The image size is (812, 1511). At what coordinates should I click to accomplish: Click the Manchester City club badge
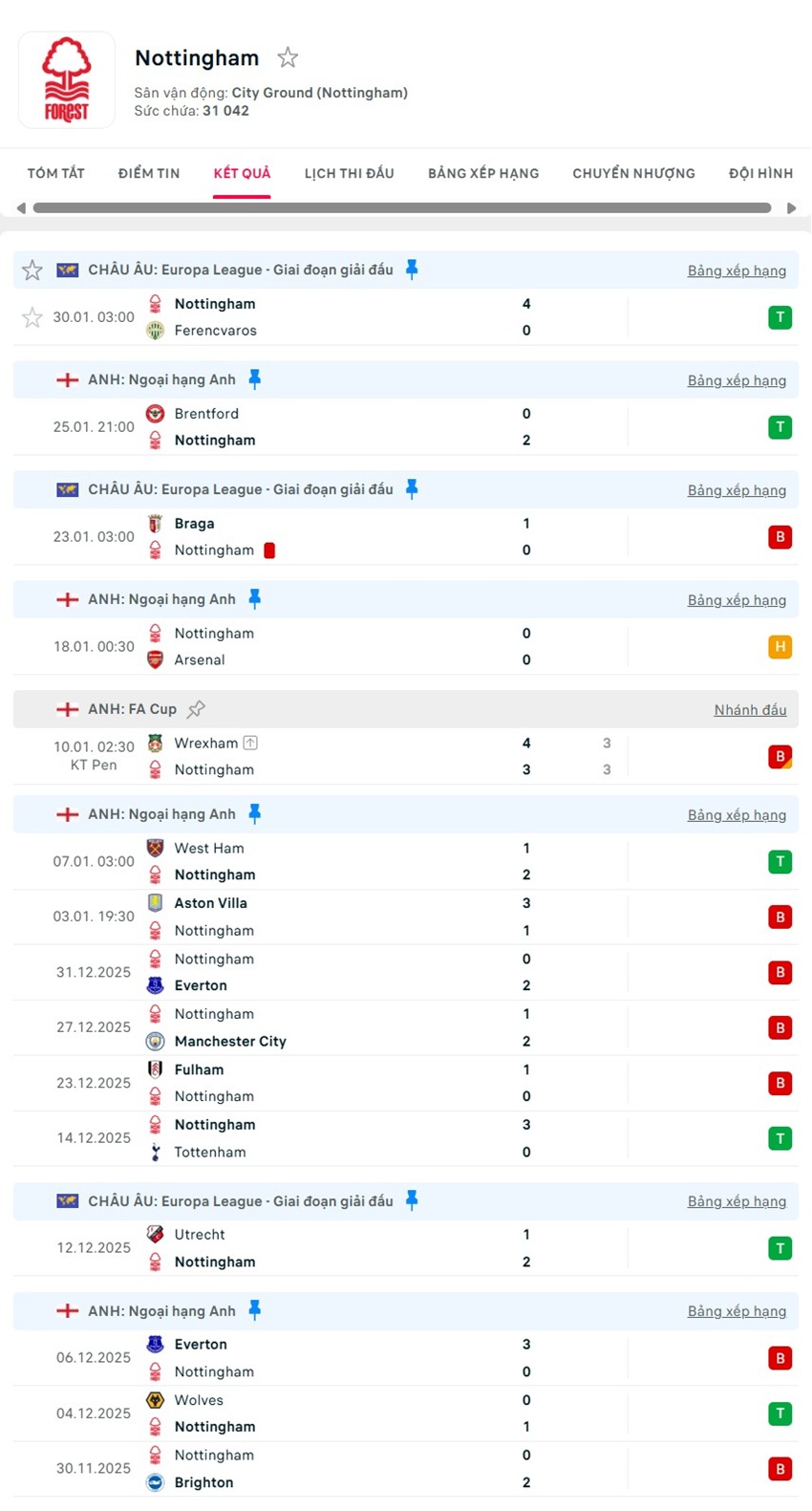(155, 1041)
